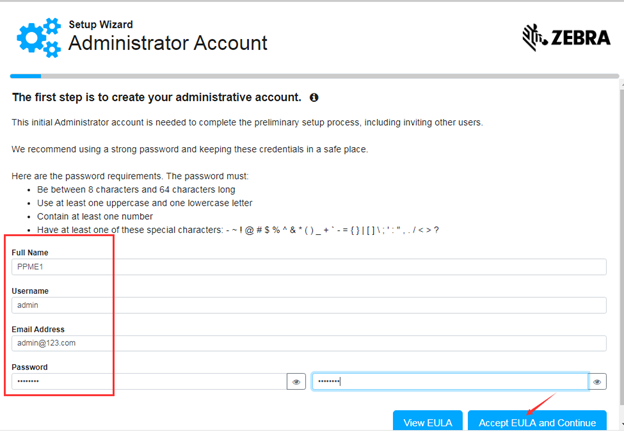Click the Full Name label
Screen dimensions: 624x432
click(31, 253)
